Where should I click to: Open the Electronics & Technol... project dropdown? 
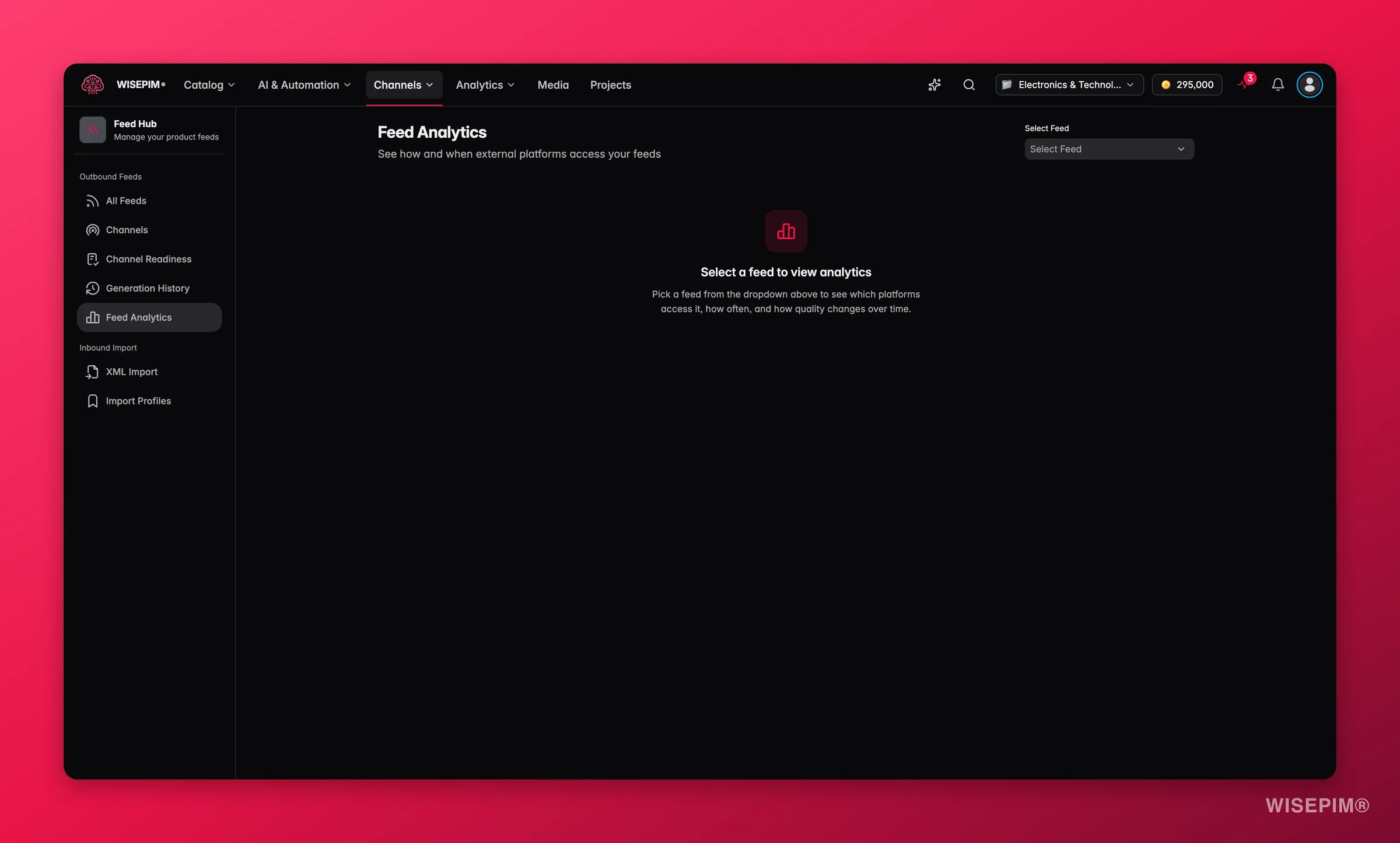pyautogui.click(x=1069, y=85)
